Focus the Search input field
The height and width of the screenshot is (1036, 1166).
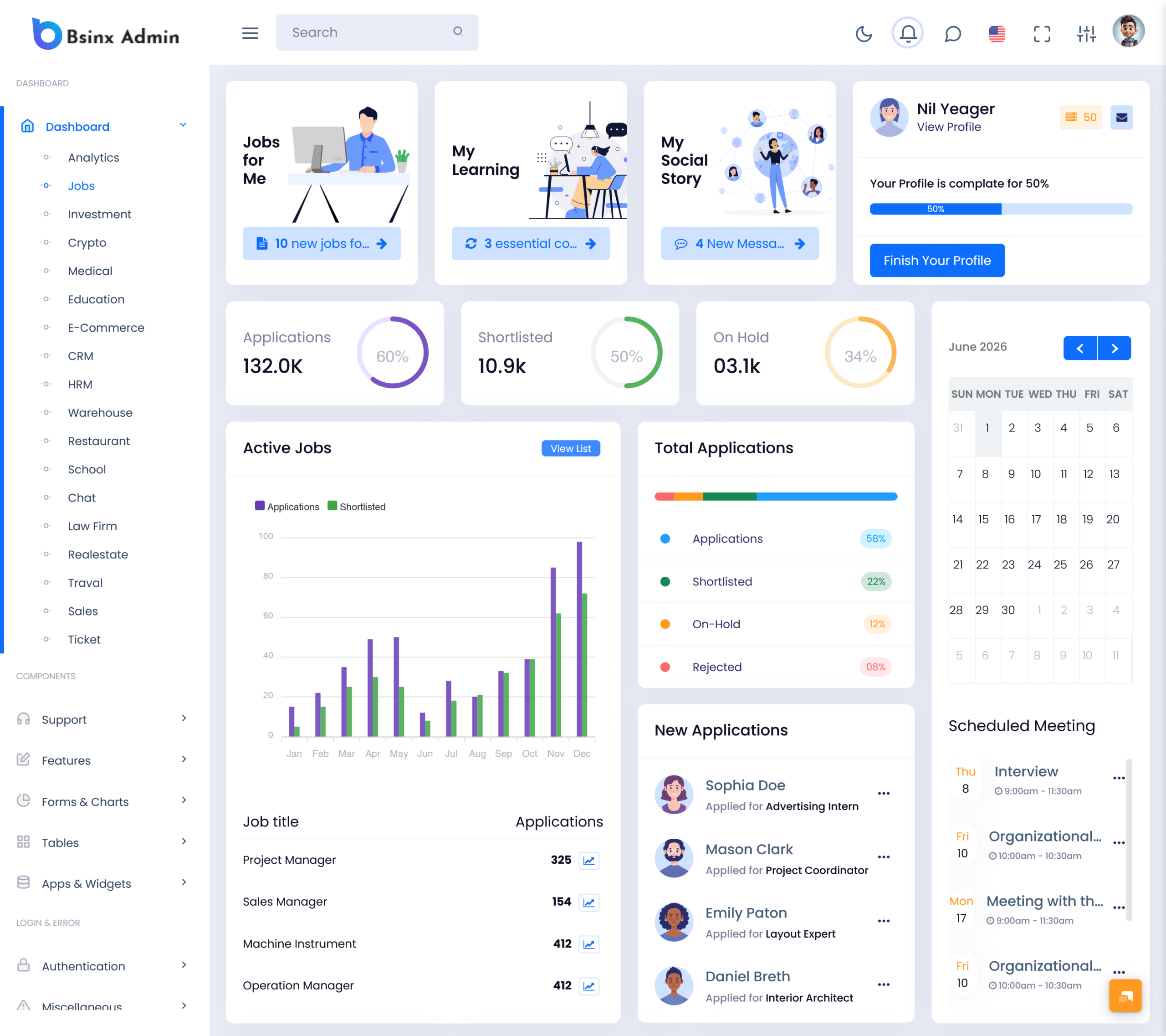point(377,32)
